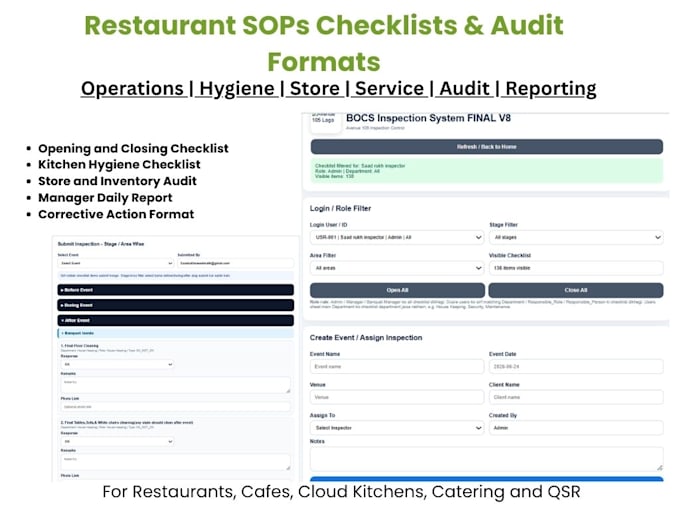
Task: Collapse the Banquet Inside sub-section
Action: [176, 333]
